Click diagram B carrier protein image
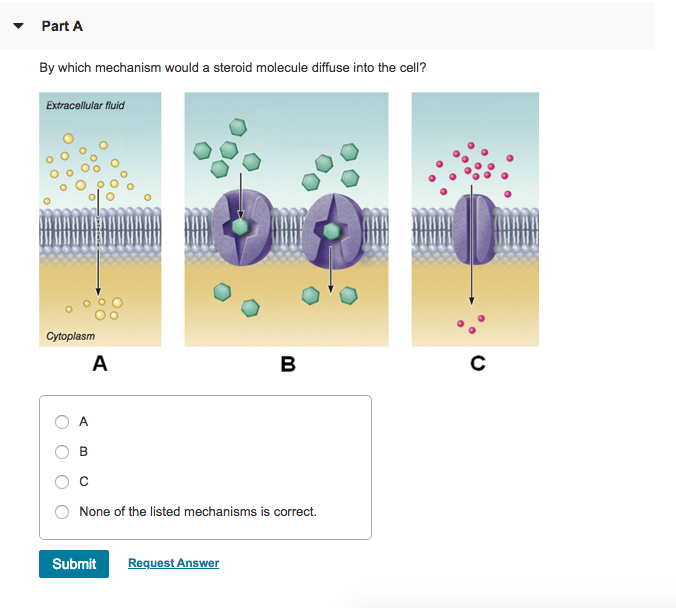This screenshot has height=608, width=676. [286, 220]
